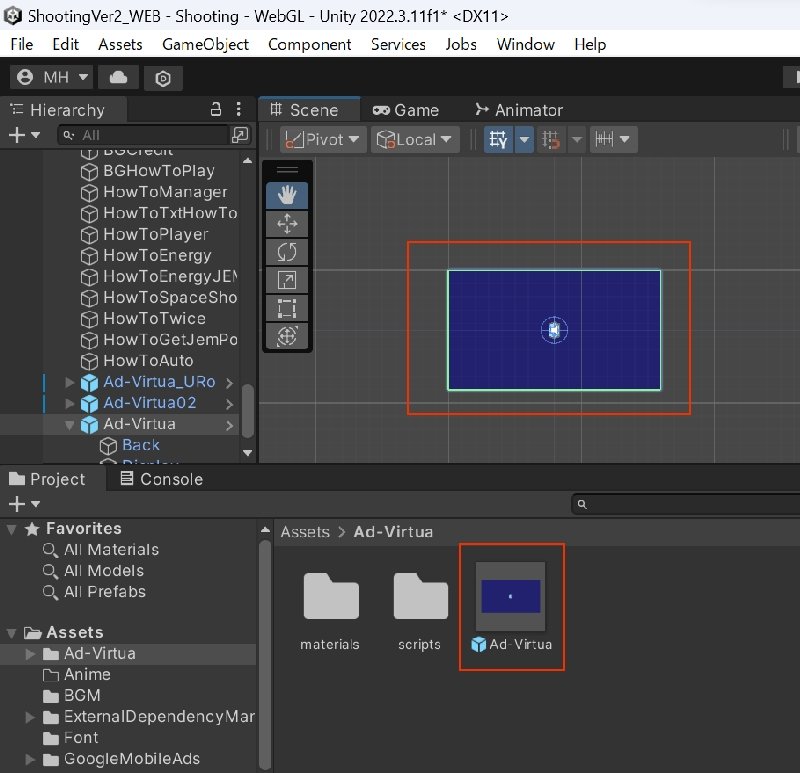
Task: Select the Rotate tool
Action: tap(287, 252)
